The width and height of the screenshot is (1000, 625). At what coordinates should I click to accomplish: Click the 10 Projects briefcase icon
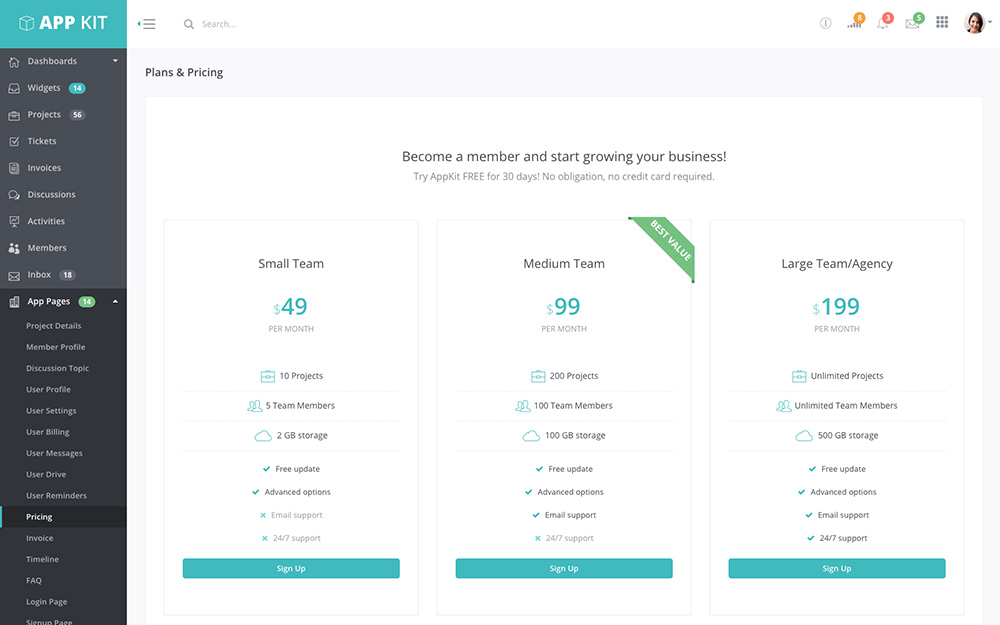pos(268,376)
